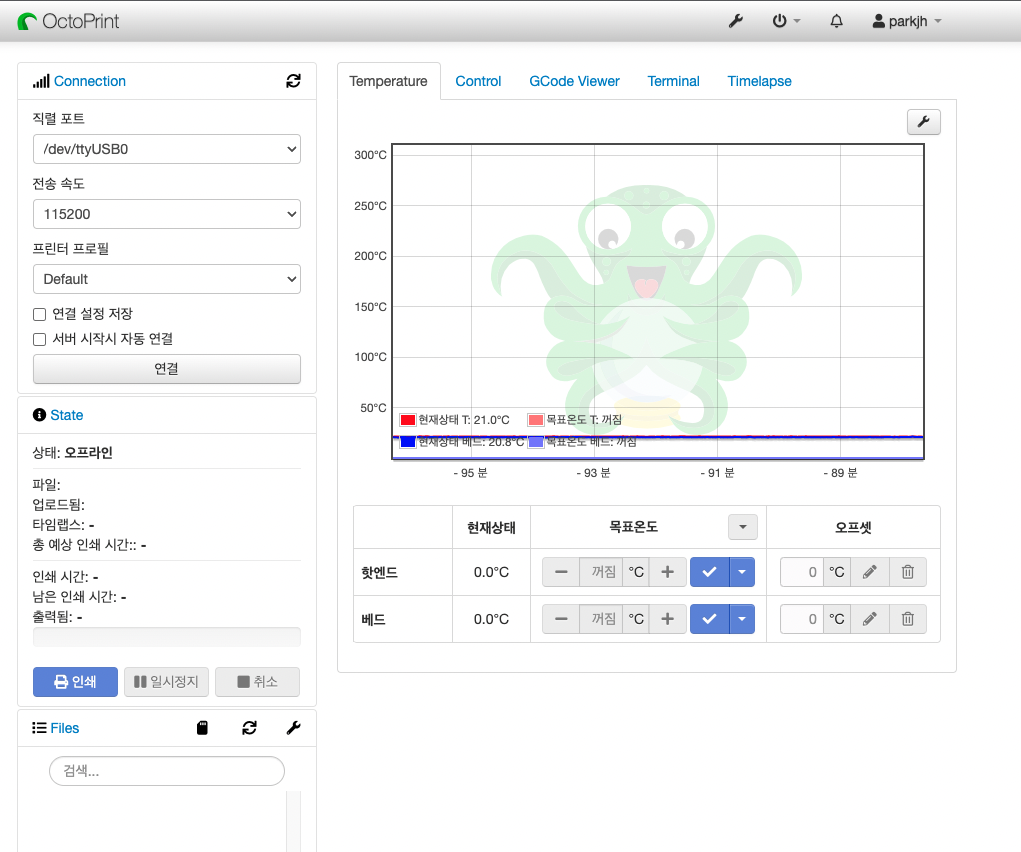Increase 핫엔드 target temperature
The width and height of the screenshot is (1021, 852).
[667, 572]
